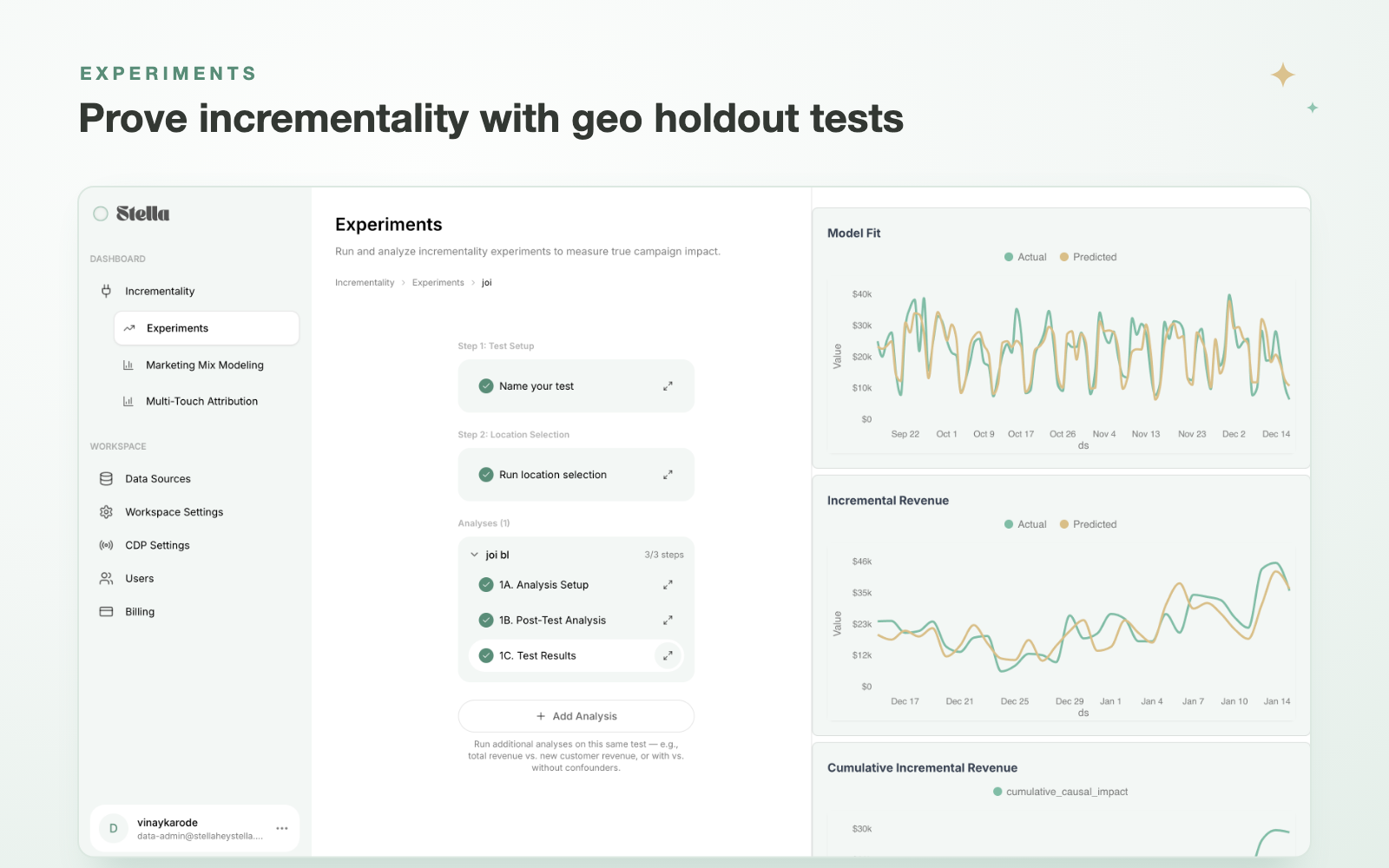Viewport: 1389px width, 868px height.
Task: Click the Incrementality breadcrumb link
Action: [x=365, y=283]
